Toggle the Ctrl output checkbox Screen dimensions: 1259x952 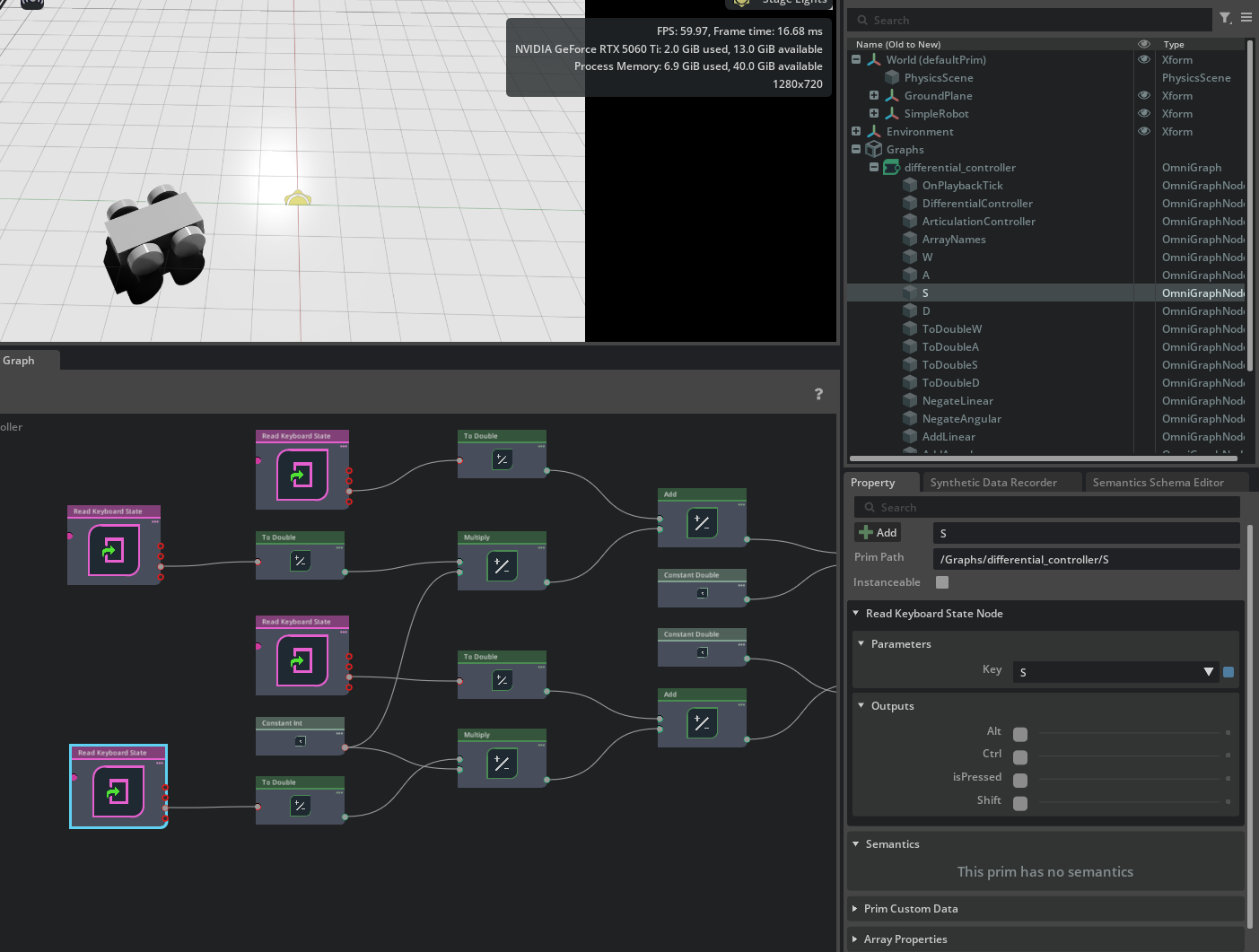click(x=1020, y=756)
